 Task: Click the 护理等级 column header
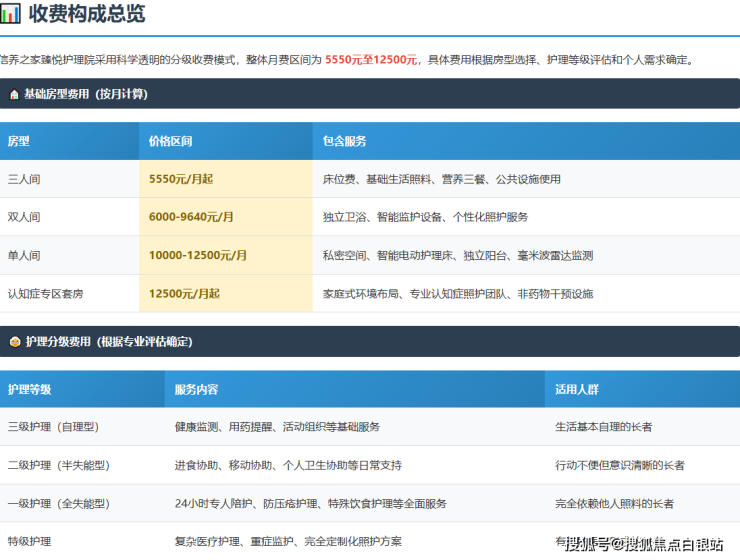pos(29,389)
